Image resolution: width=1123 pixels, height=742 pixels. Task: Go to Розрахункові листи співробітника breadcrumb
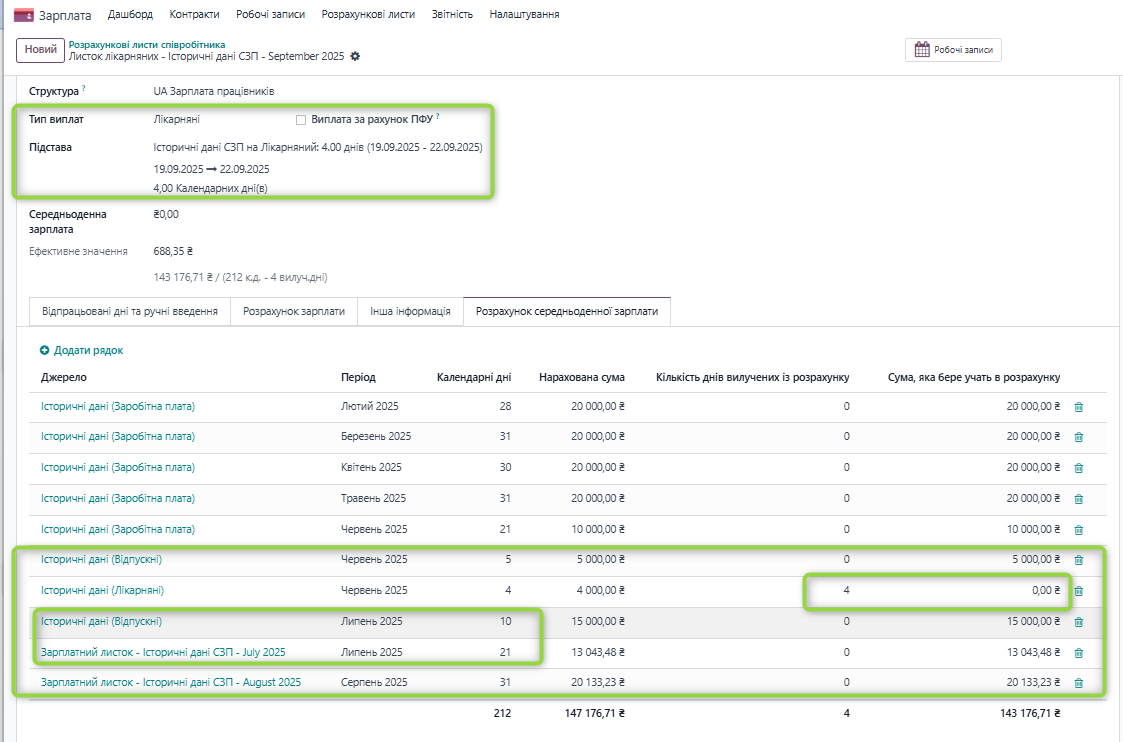tap(146, 44)
